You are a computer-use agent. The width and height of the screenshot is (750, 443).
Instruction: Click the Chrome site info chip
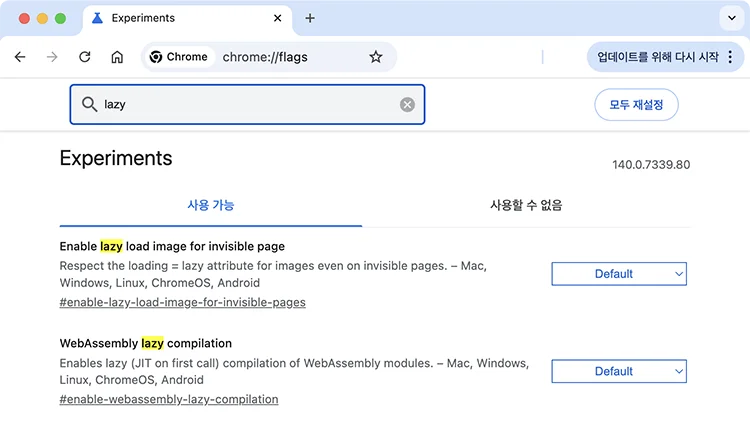[x=178, y=57]
